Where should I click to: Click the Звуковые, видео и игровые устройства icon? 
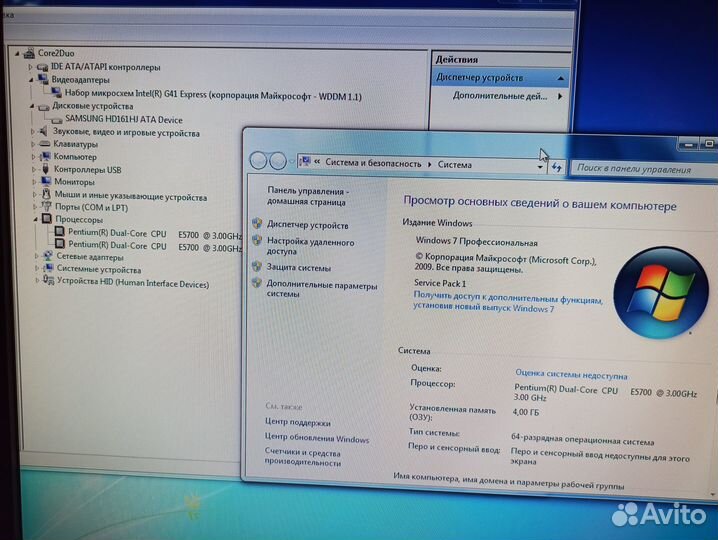point(44,132)
